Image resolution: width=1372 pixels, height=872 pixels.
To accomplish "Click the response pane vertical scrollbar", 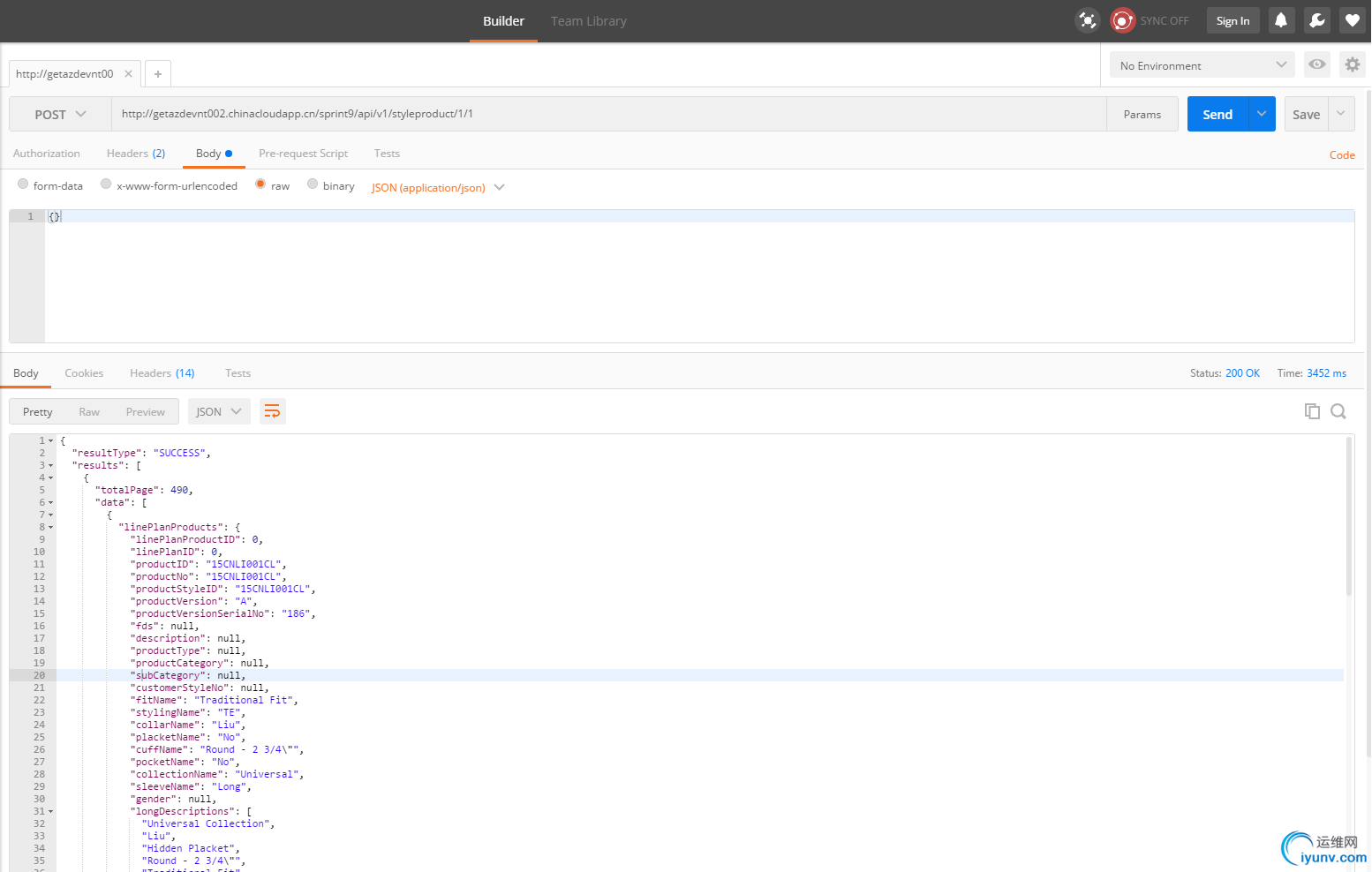I will tap(1349, 516).
